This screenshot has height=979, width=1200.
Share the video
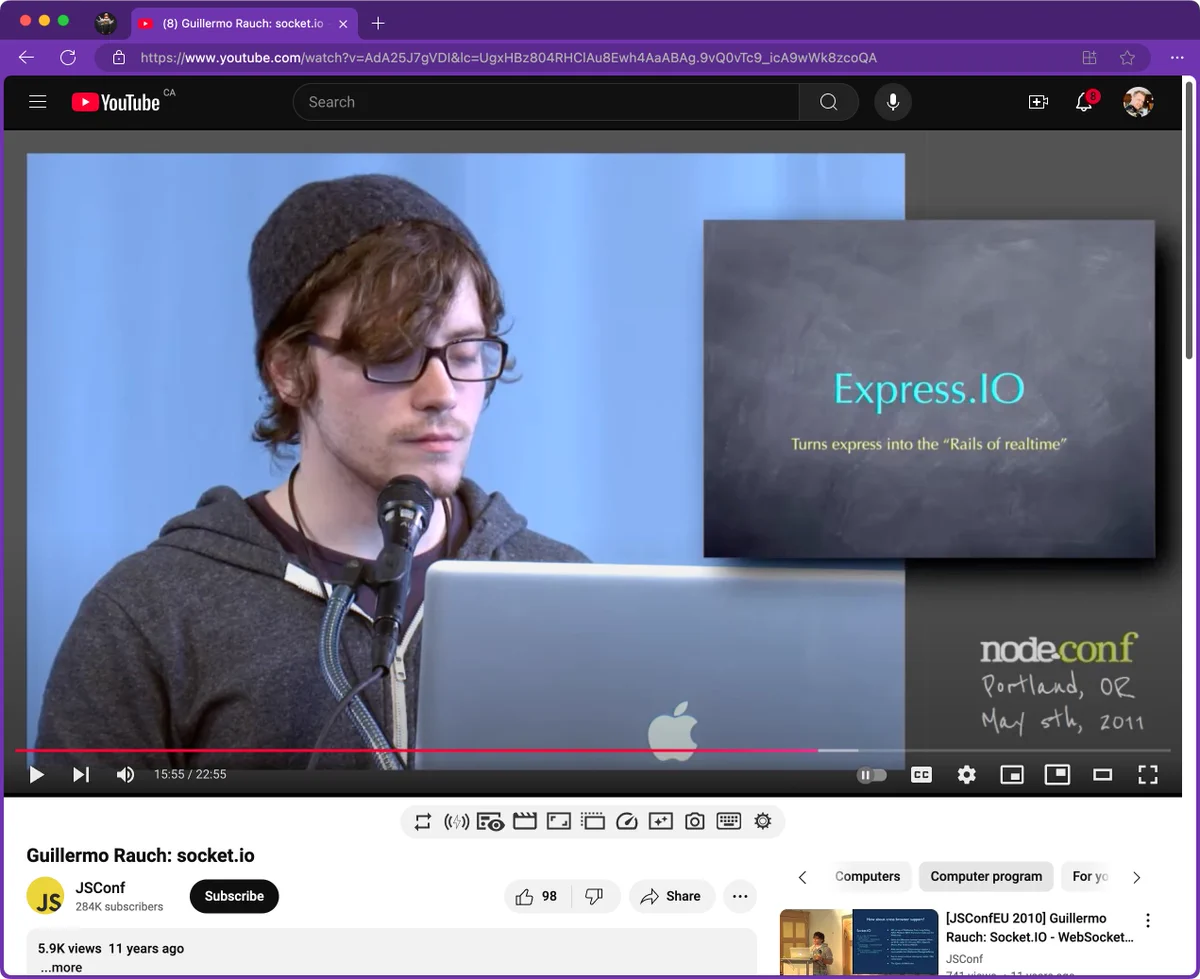click(x=671, y=896)
